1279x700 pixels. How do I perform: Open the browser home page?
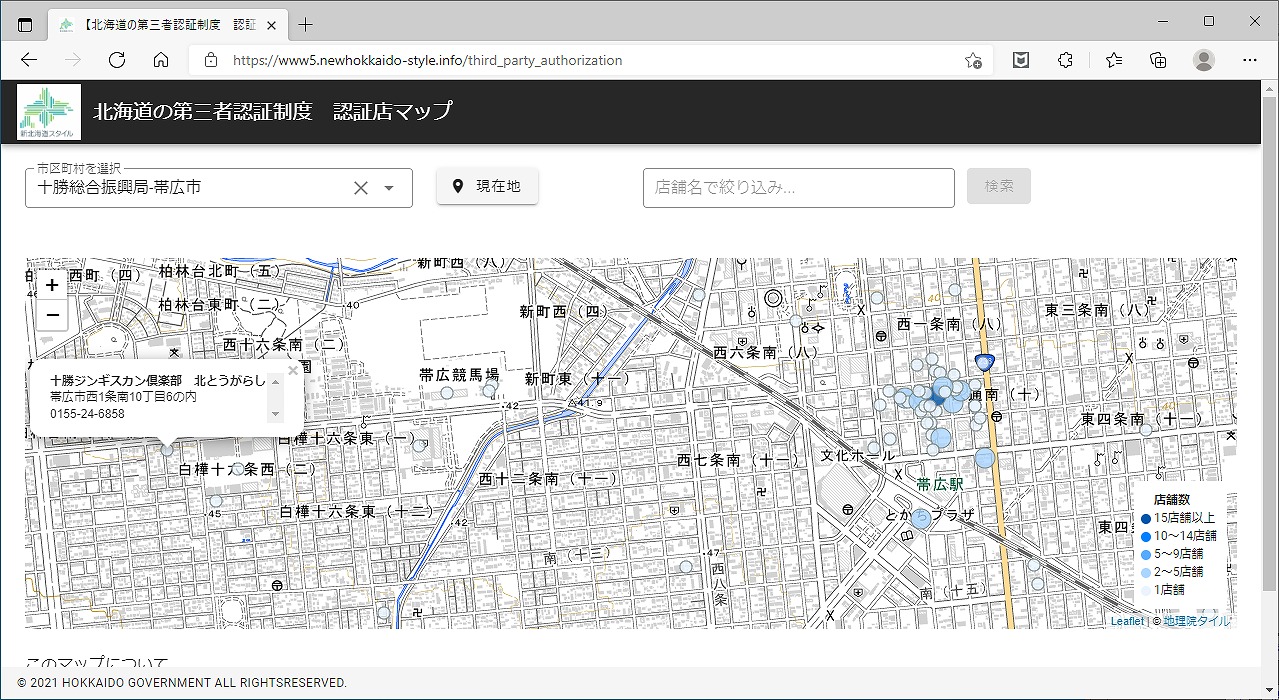[161, 60]
